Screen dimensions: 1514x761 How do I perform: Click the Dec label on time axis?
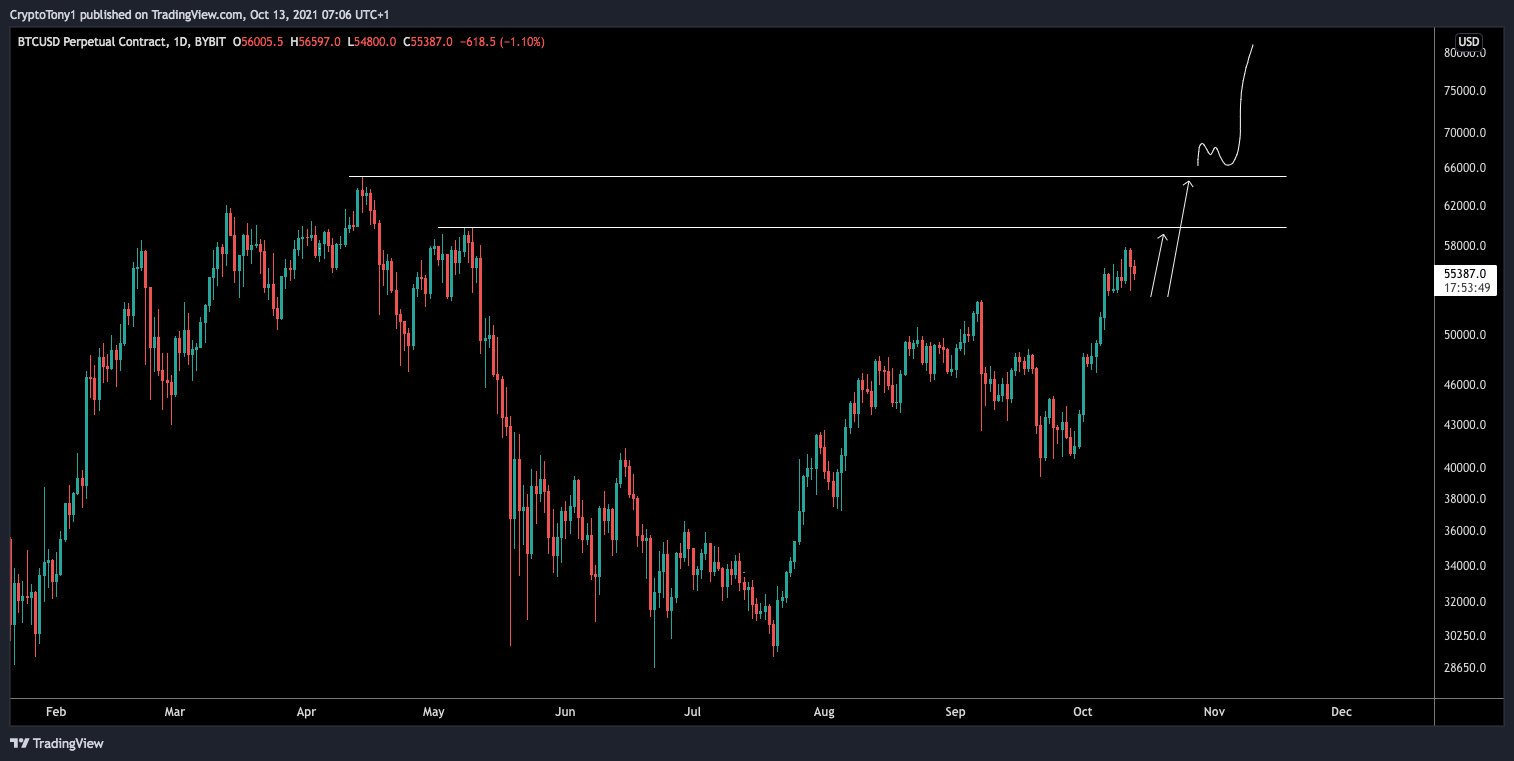(x=1341, y=712)
